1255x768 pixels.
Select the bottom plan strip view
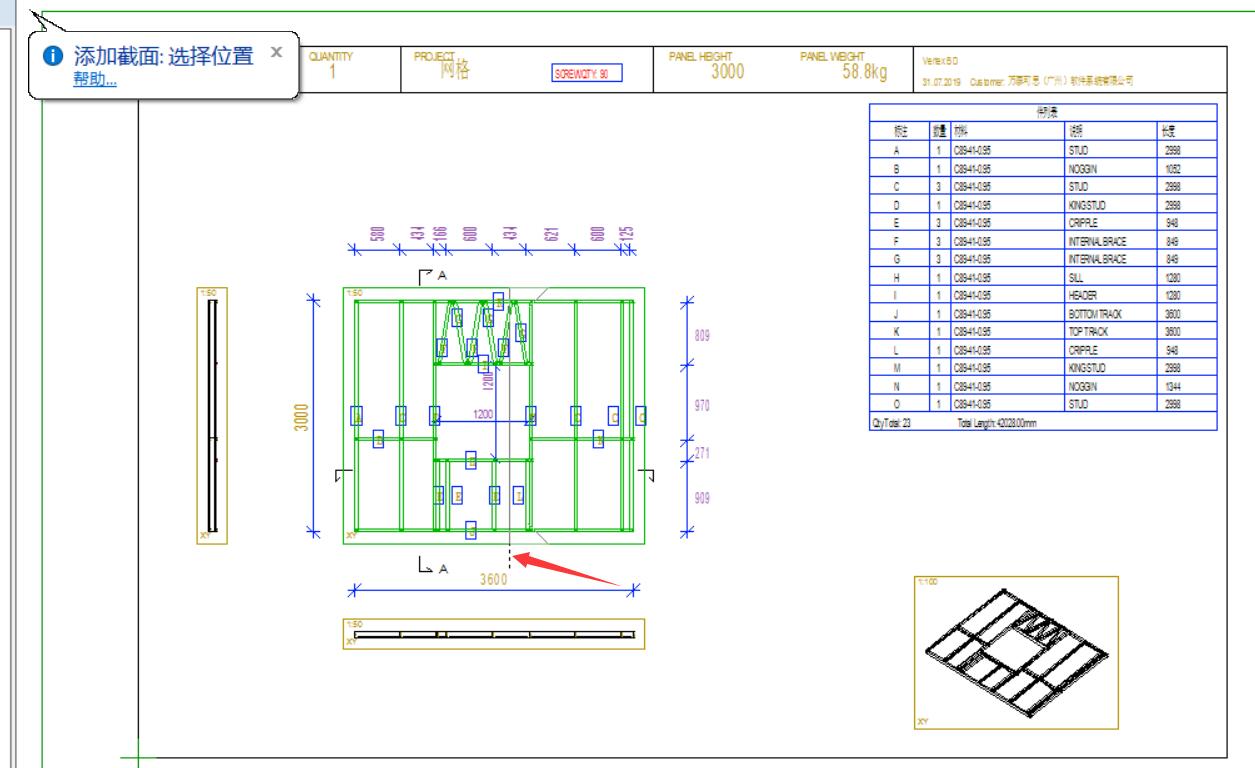[x=494, y=634]
